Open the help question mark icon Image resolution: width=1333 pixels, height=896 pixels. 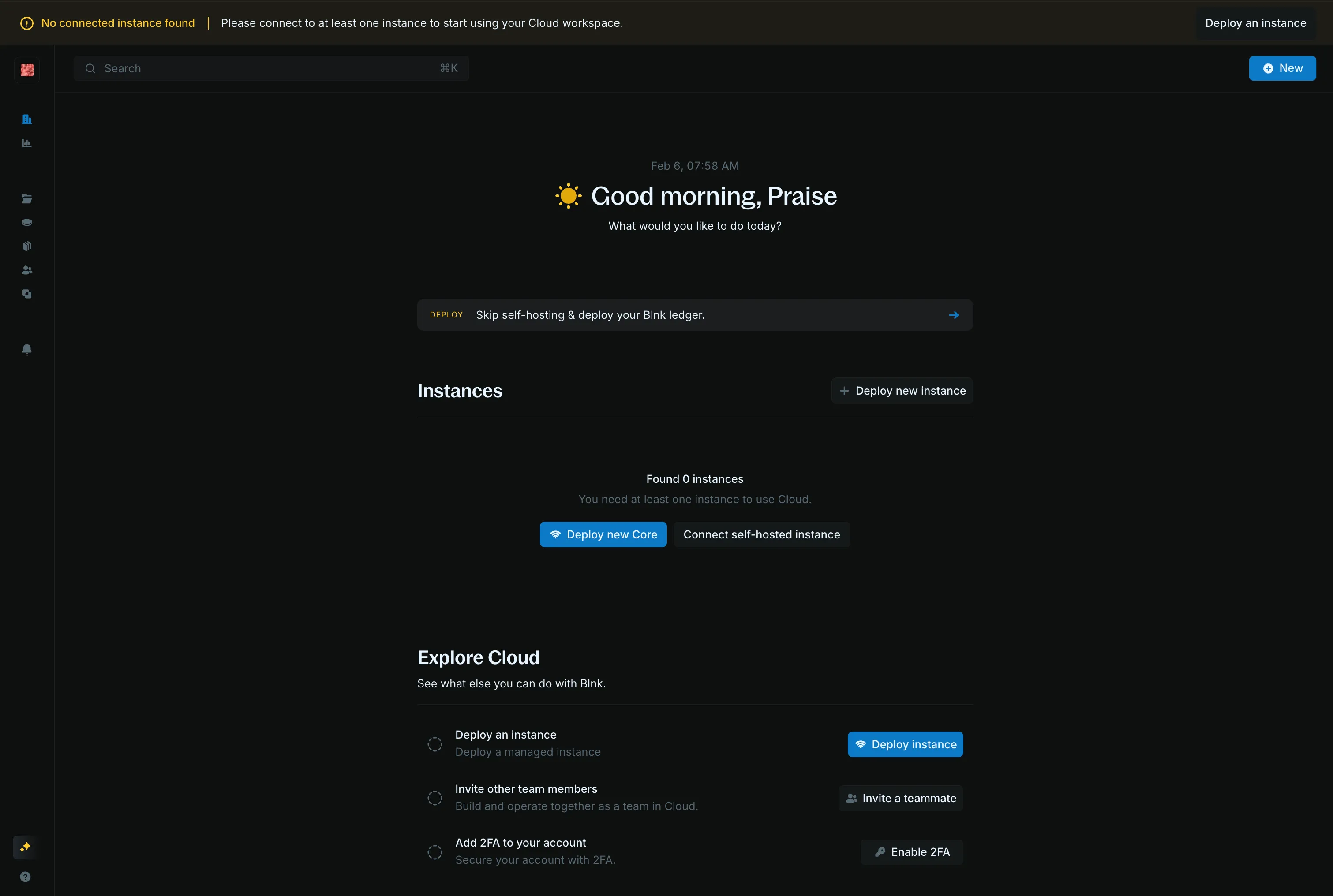tap(25, 877)
